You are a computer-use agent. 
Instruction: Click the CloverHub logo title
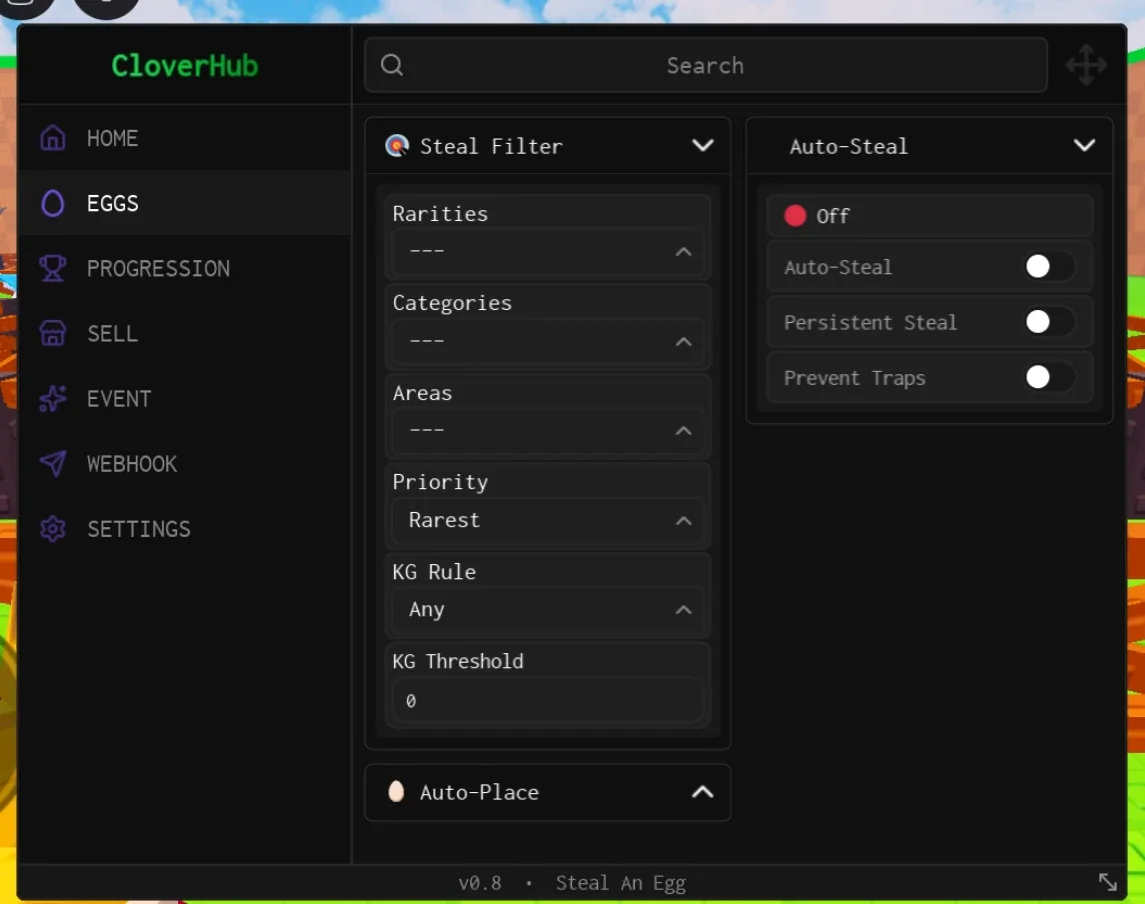[185, 66]
